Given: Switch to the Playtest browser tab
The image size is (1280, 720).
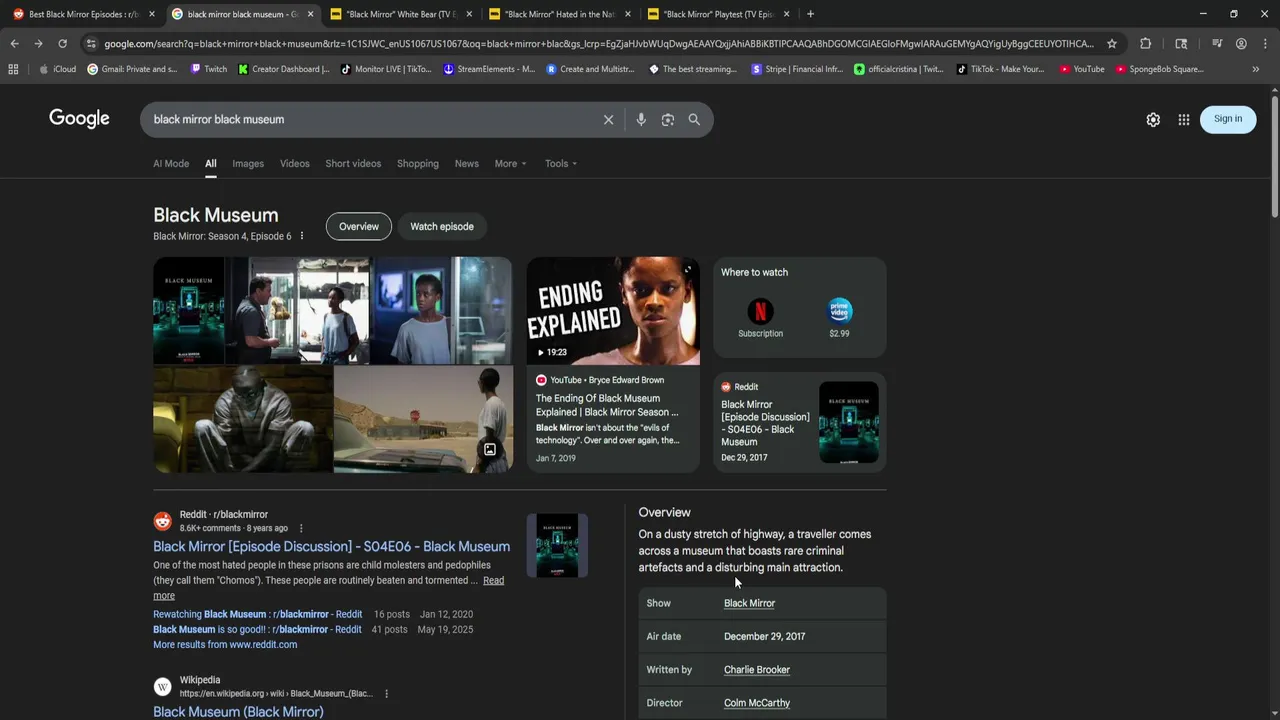Looking at the screenshot, I should (720, 14).
